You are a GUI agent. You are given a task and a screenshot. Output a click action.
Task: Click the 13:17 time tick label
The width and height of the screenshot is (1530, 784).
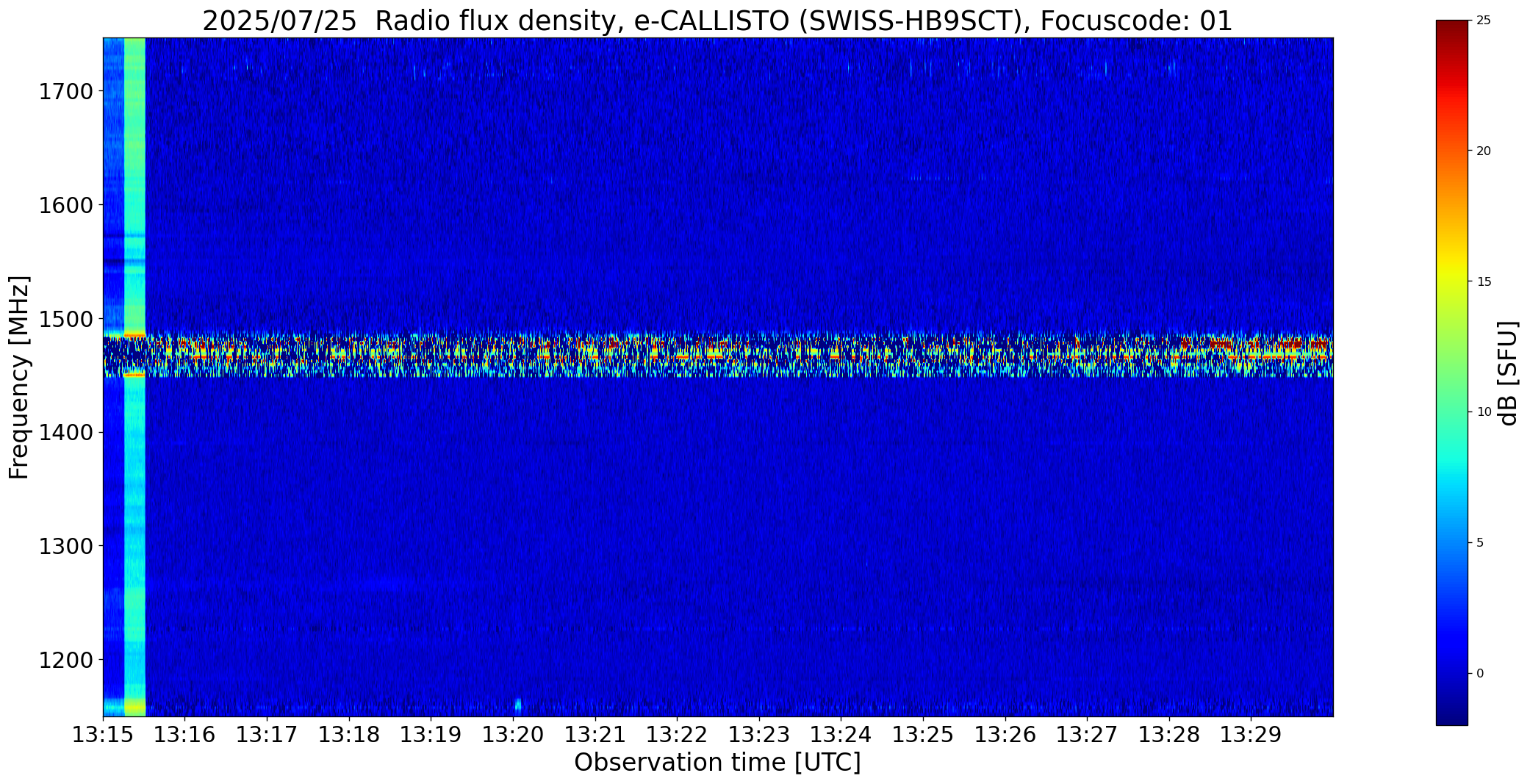[x=267, y=735]
